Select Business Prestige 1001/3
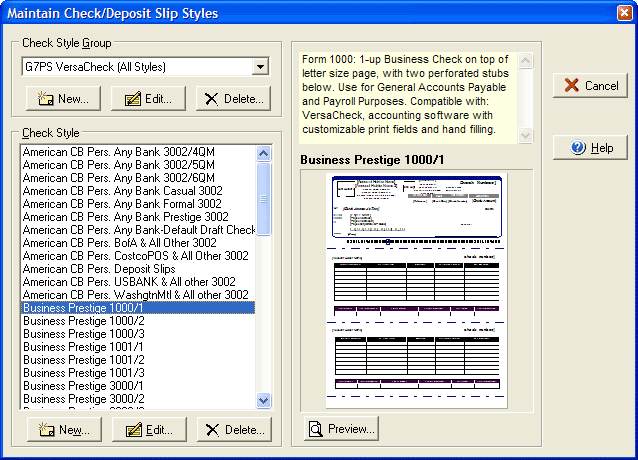Image resolution: width=638 pixels, height=460 pixels. pyautogui.click(x=138, y=373)
